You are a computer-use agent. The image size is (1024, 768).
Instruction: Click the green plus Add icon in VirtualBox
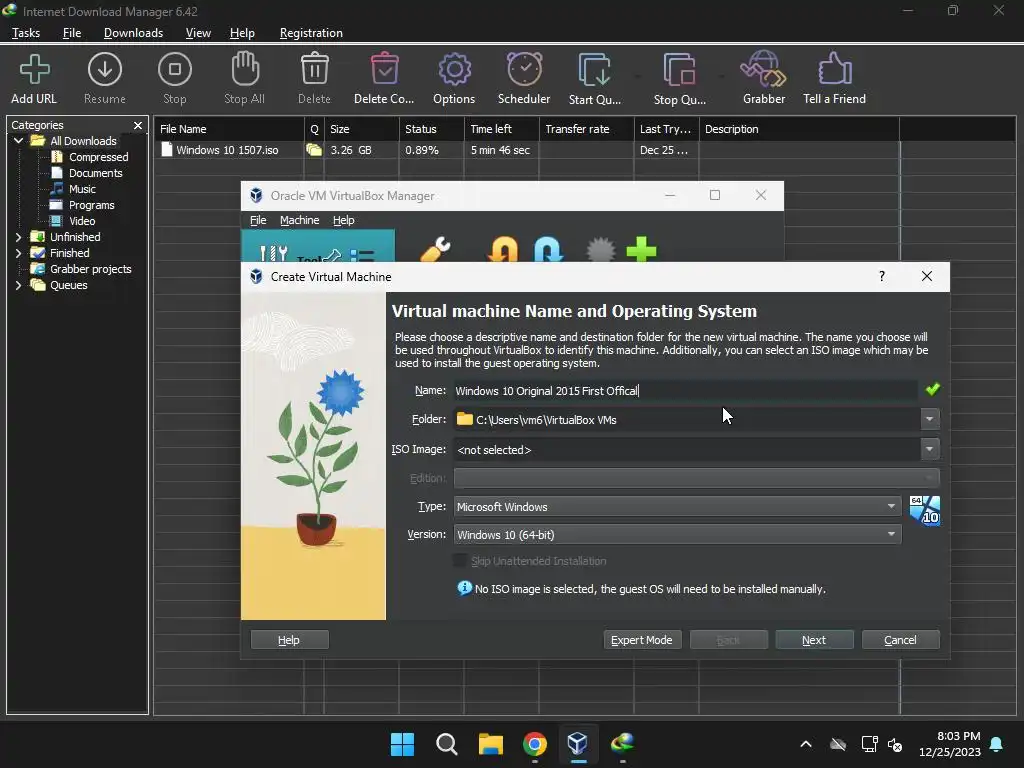point(641,249)
